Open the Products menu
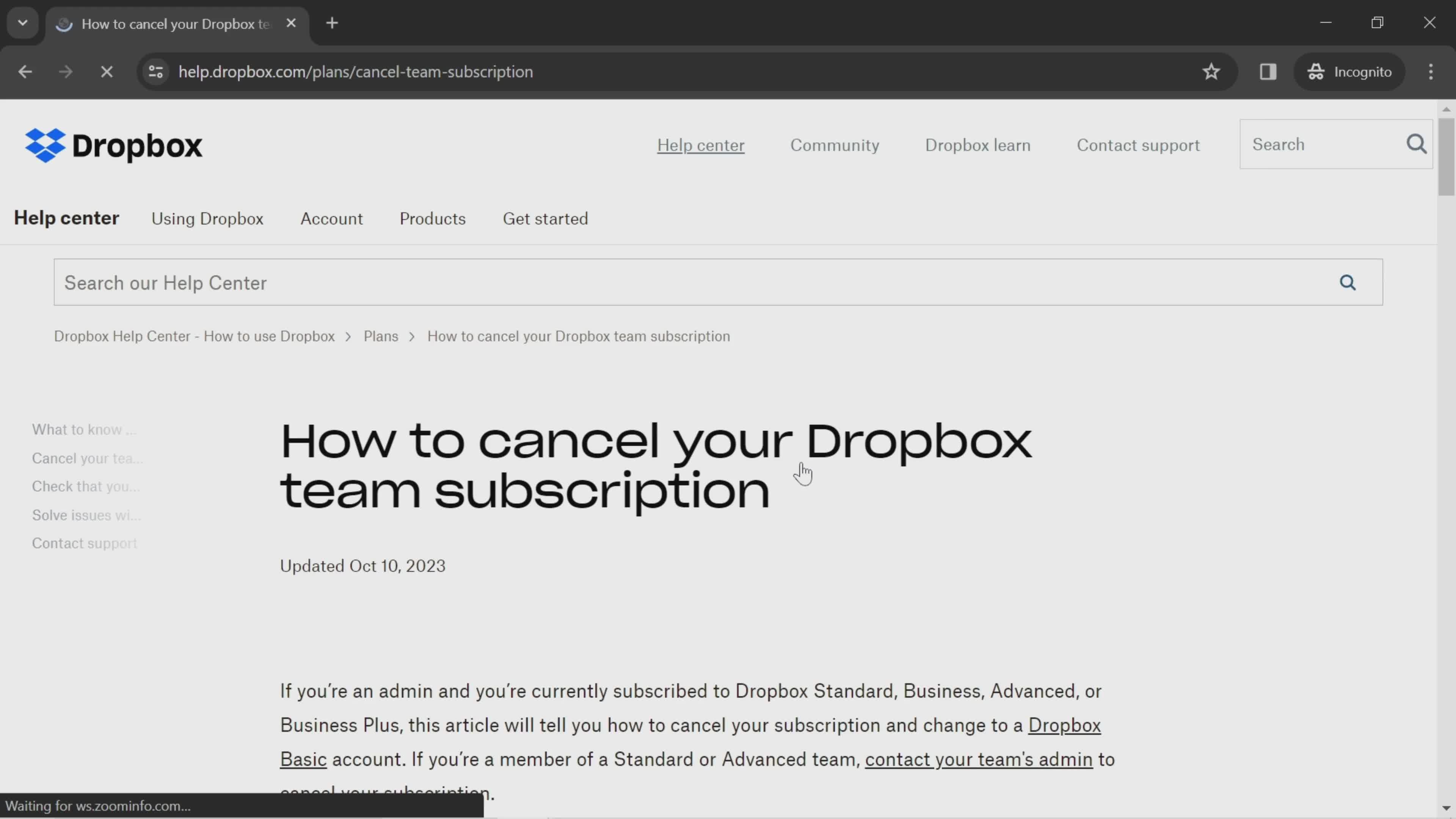1456x819 pixels. [432, 219]
